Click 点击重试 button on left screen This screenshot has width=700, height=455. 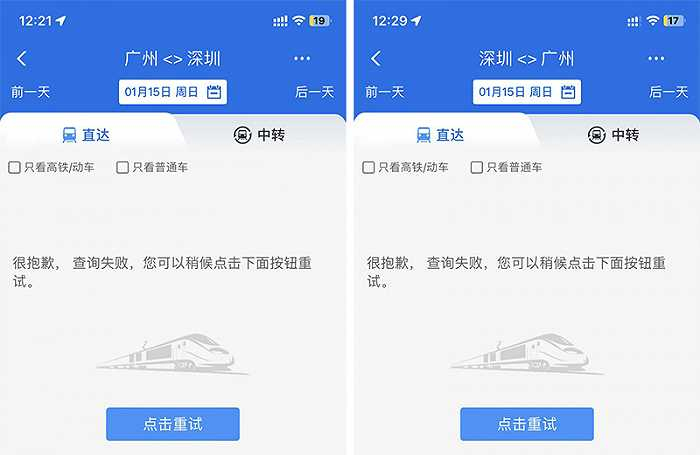[x=173, y=424]
